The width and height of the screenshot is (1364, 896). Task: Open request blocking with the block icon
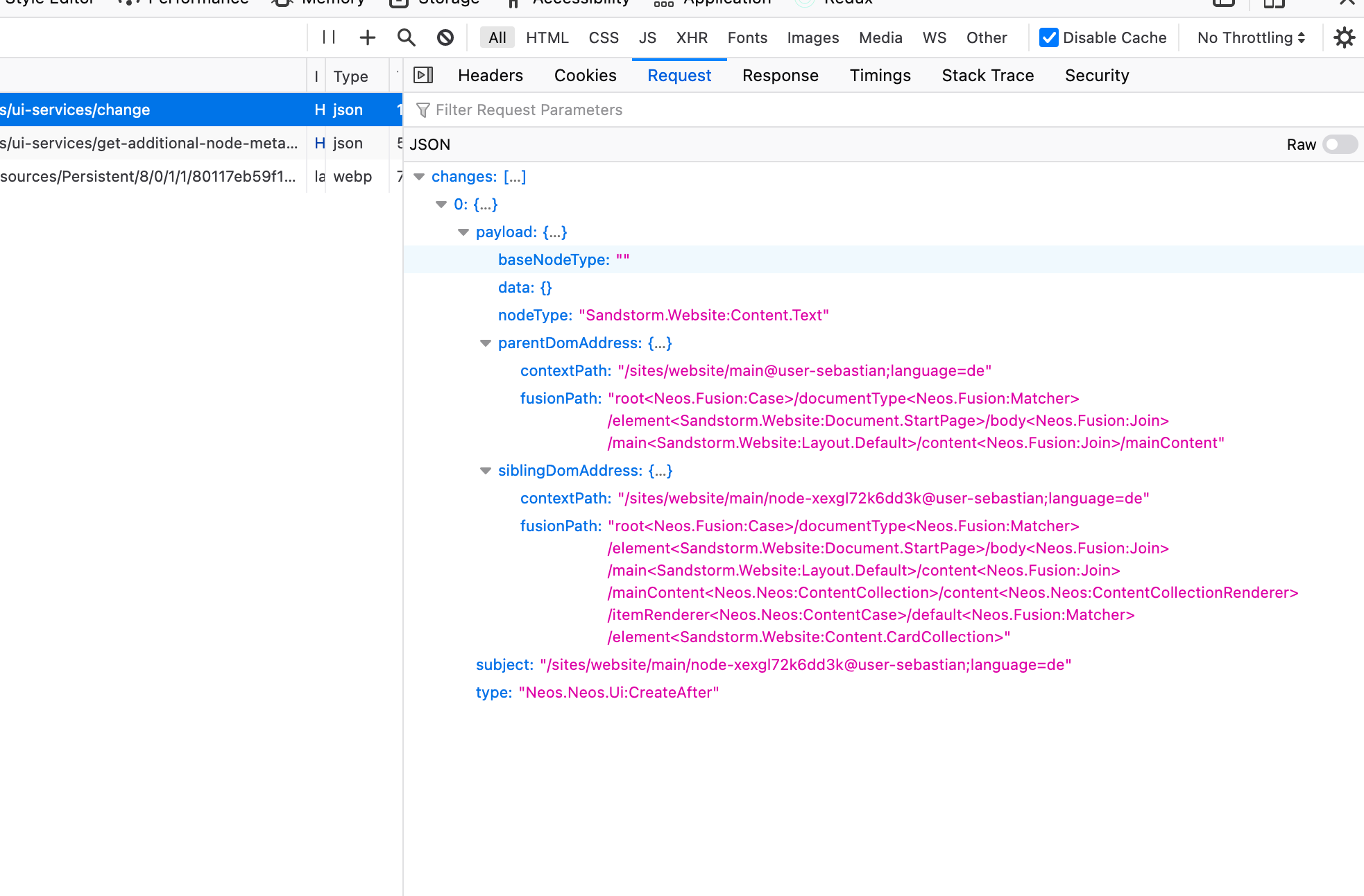coord(445,37)
